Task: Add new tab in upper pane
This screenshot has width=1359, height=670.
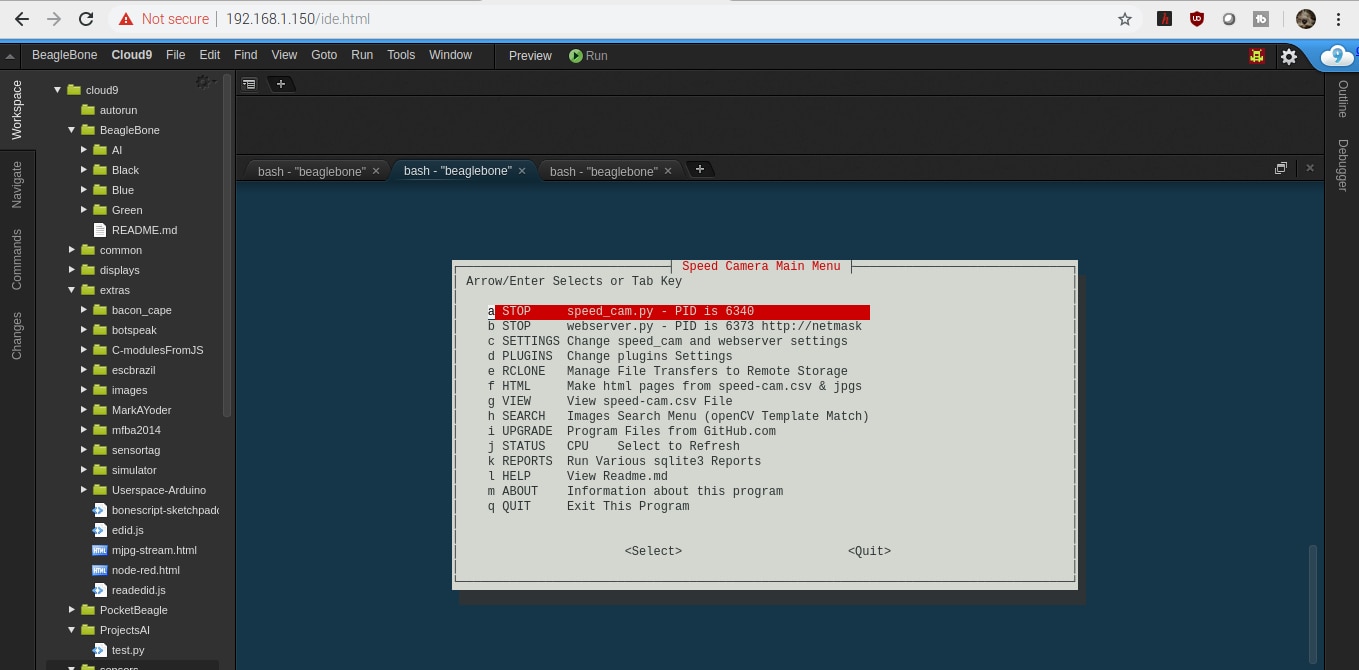Action: click(281, 84)
